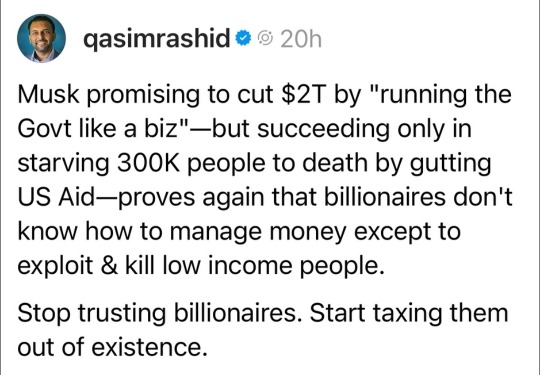Click the phrase manage money except
This screenshot has height=375, width=540.
tap(315, 232)
